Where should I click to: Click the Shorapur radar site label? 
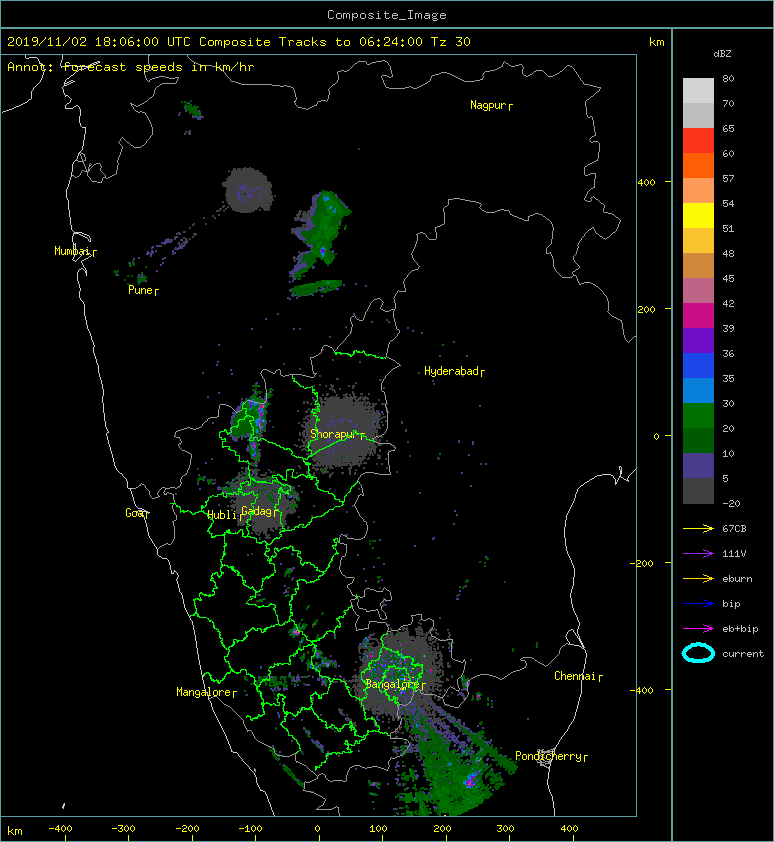337,434
